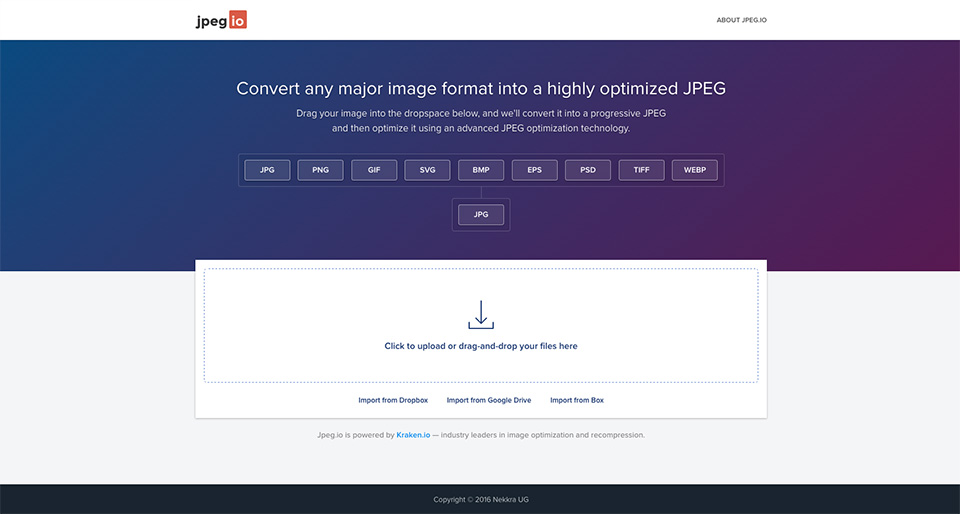
Task: Select the PNG format button
Action: coord(320,170)
